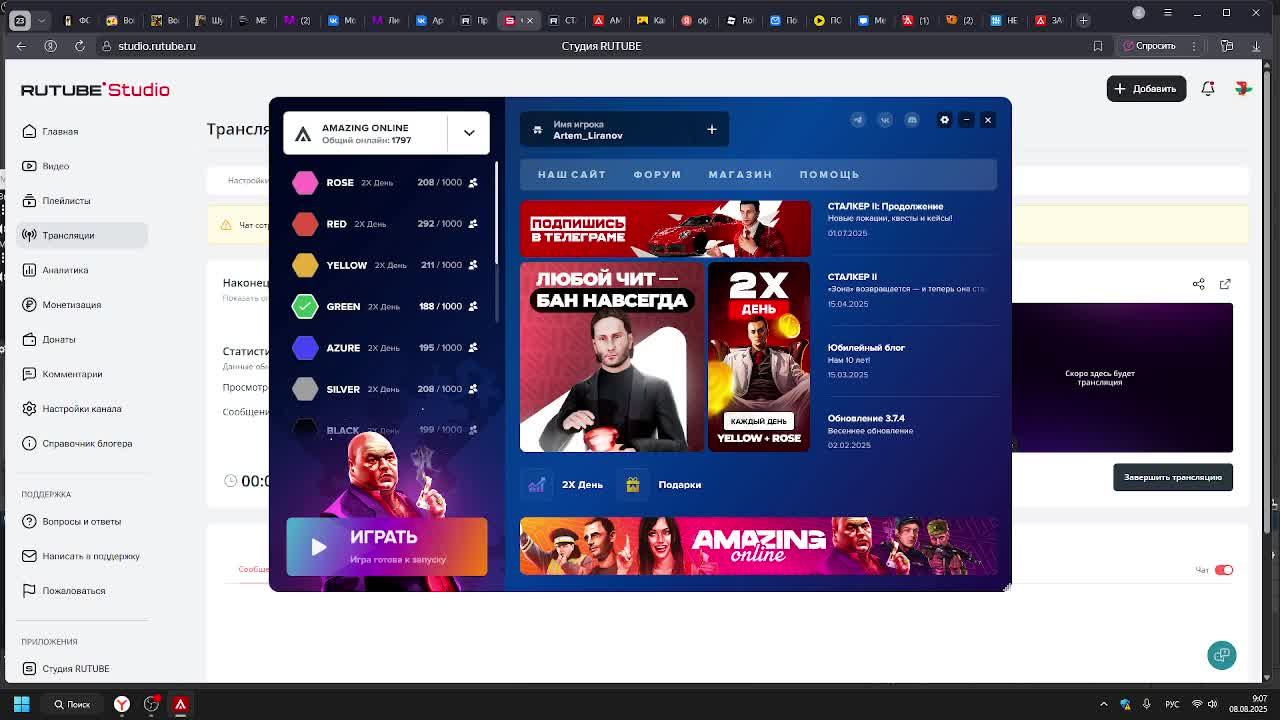Click the Настройки канала gear icon in sidebar
1280x720 pixels.
point(29,408)
